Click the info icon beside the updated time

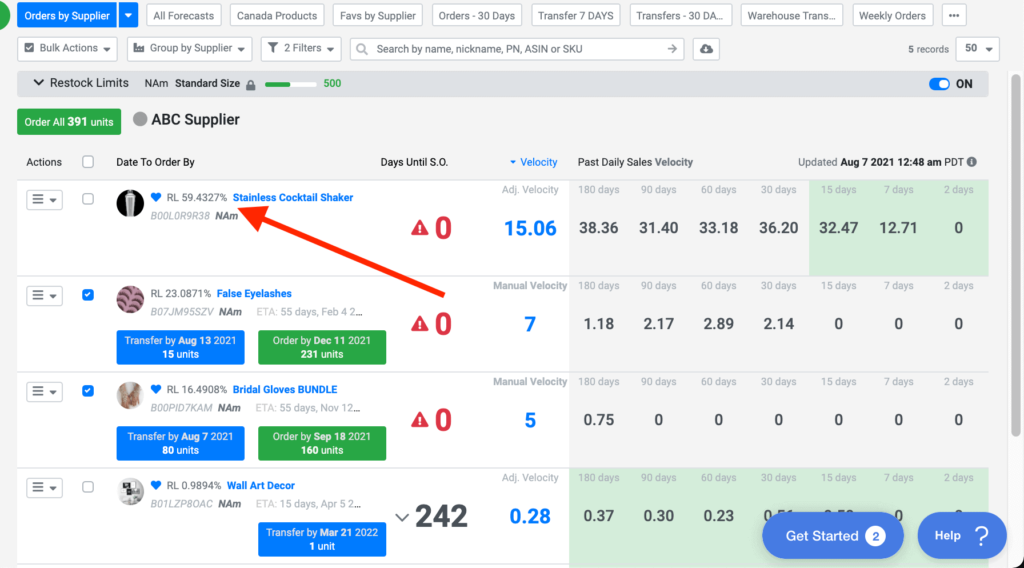972,162
